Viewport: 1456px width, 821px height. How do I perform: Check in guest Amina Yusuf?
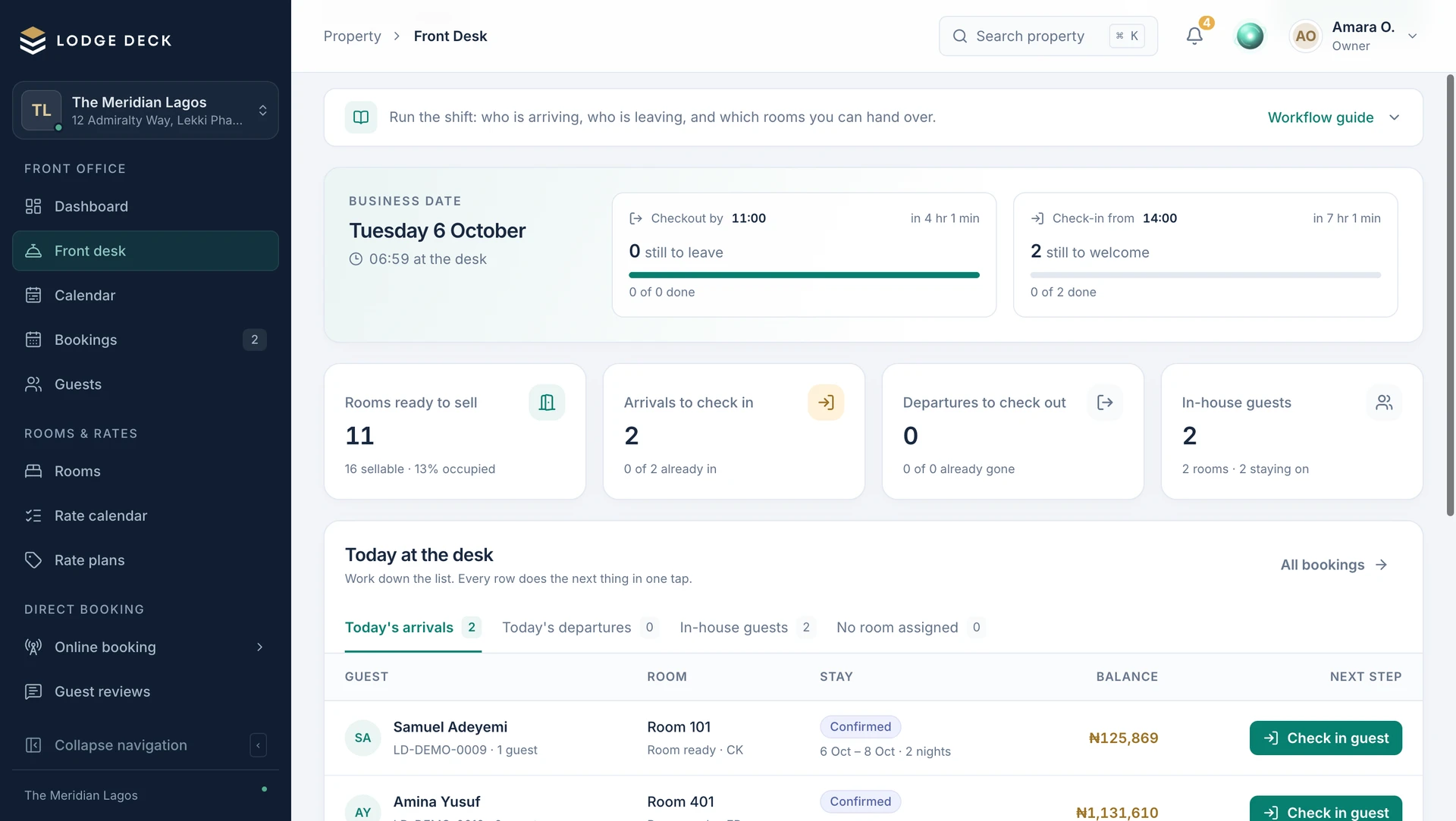click(1326, 809)
